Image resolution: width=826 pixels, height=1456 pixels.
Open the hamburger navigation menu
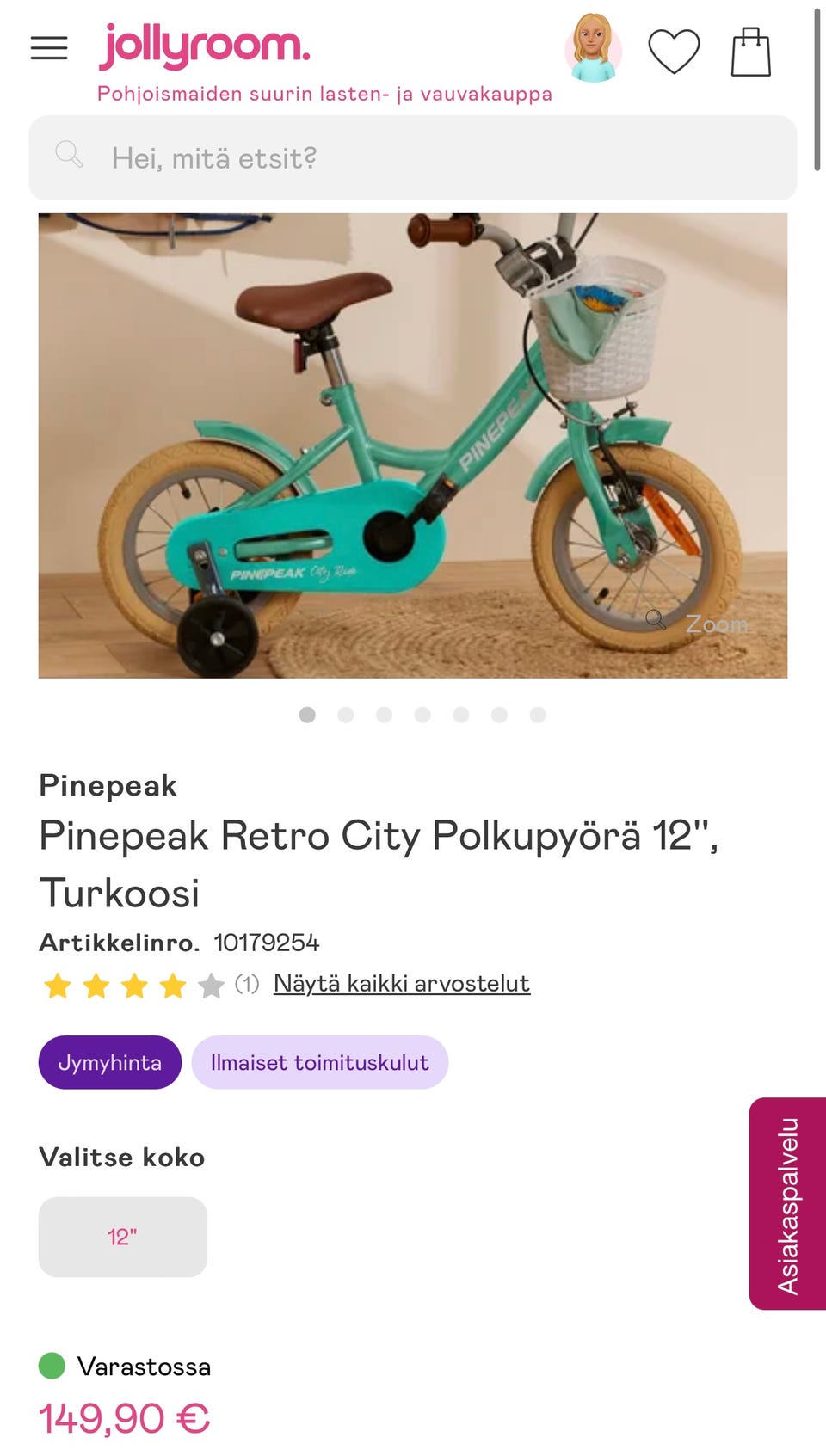point(49,48)
